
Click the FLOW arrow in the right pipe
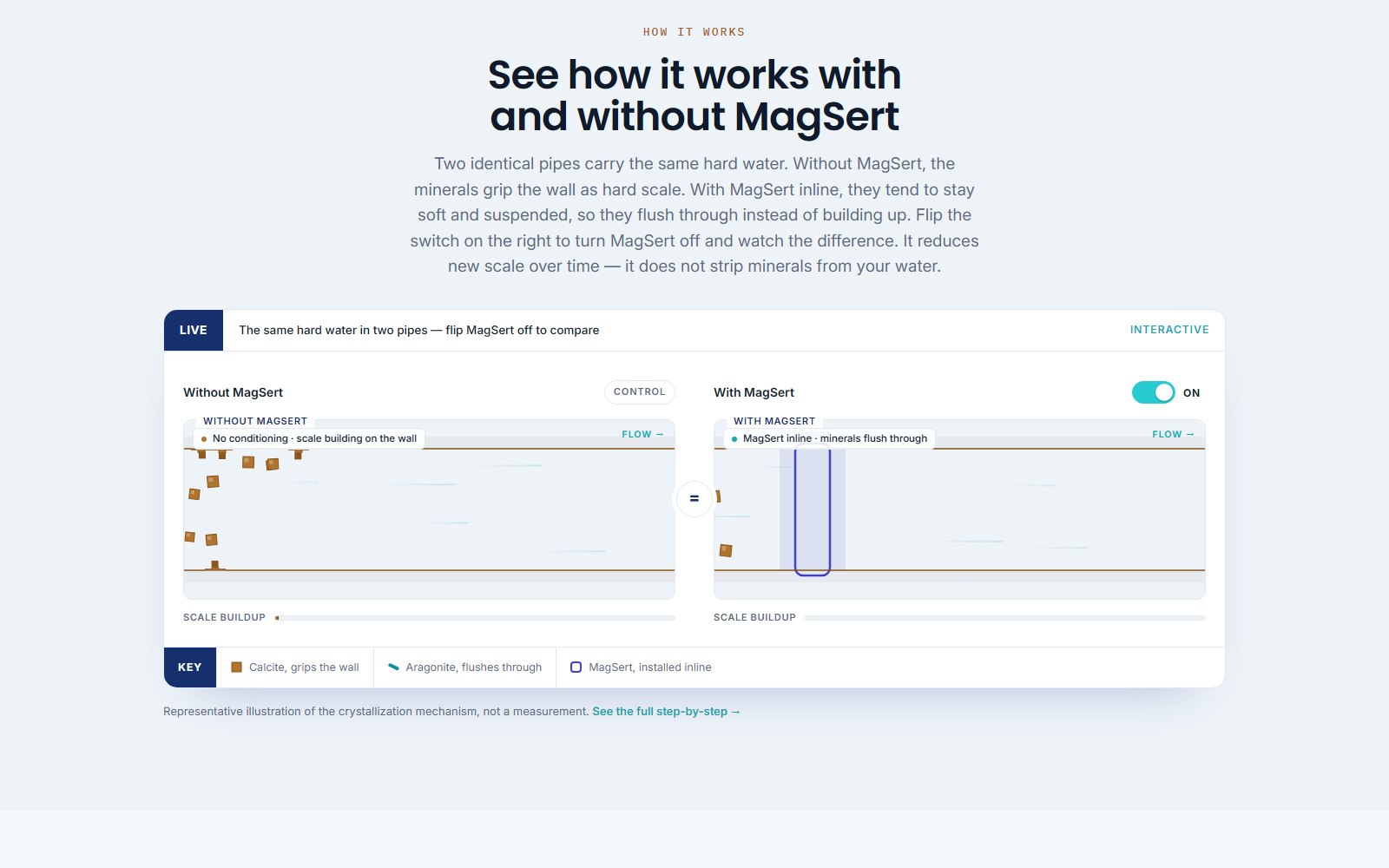(x=1173, y=434)
